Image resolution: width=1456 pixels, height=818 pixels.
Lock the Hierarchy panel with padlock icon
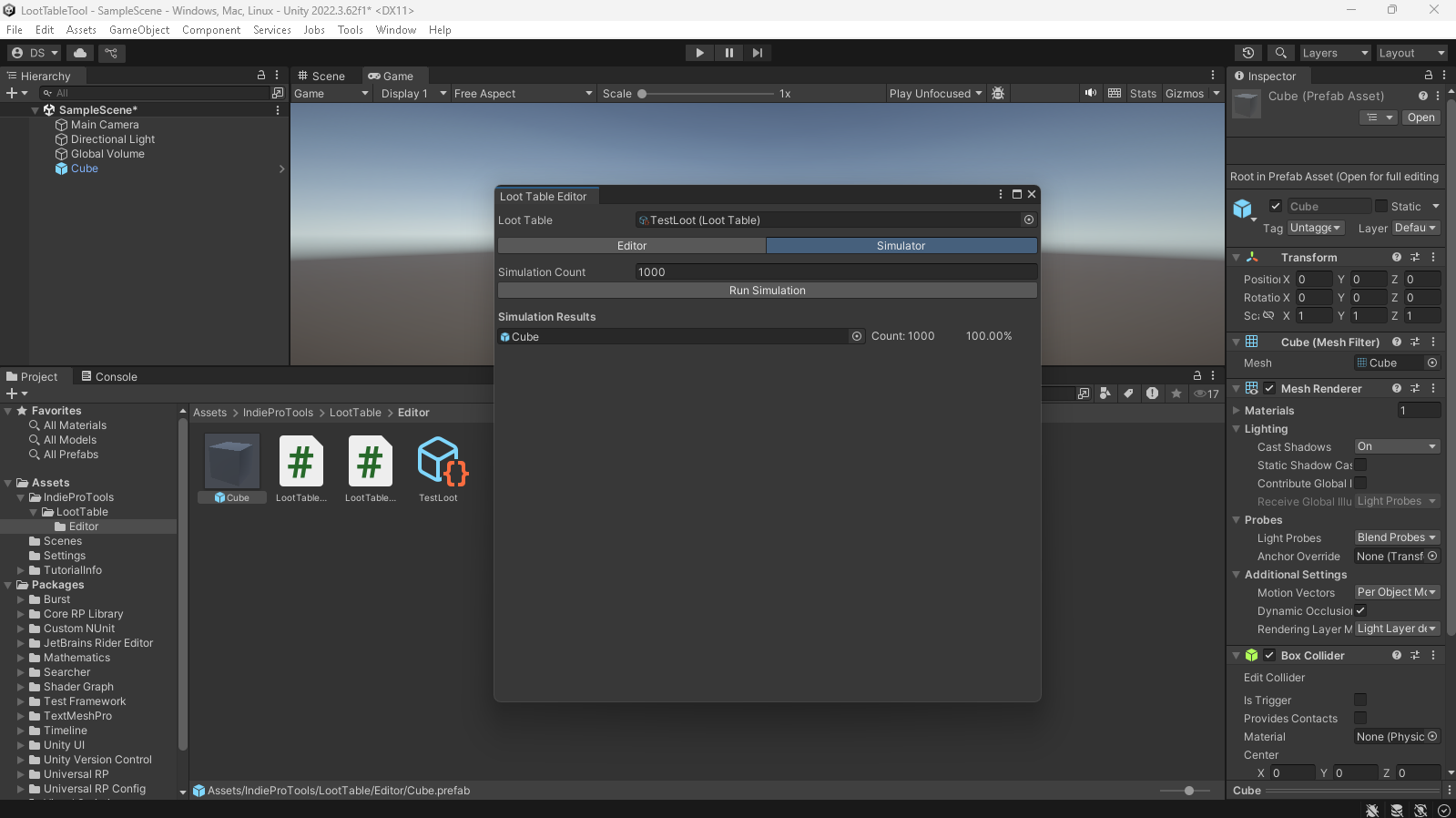pos(261,76)
